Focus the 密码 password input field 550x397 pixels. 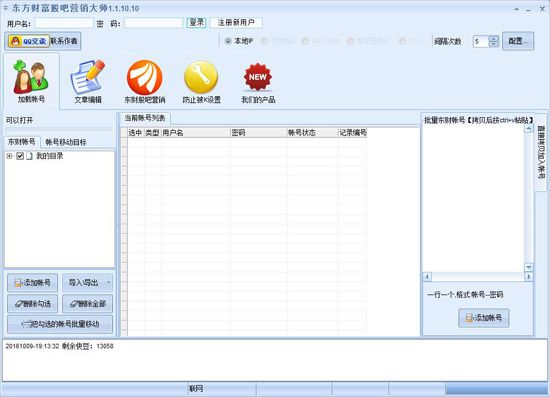154,23
